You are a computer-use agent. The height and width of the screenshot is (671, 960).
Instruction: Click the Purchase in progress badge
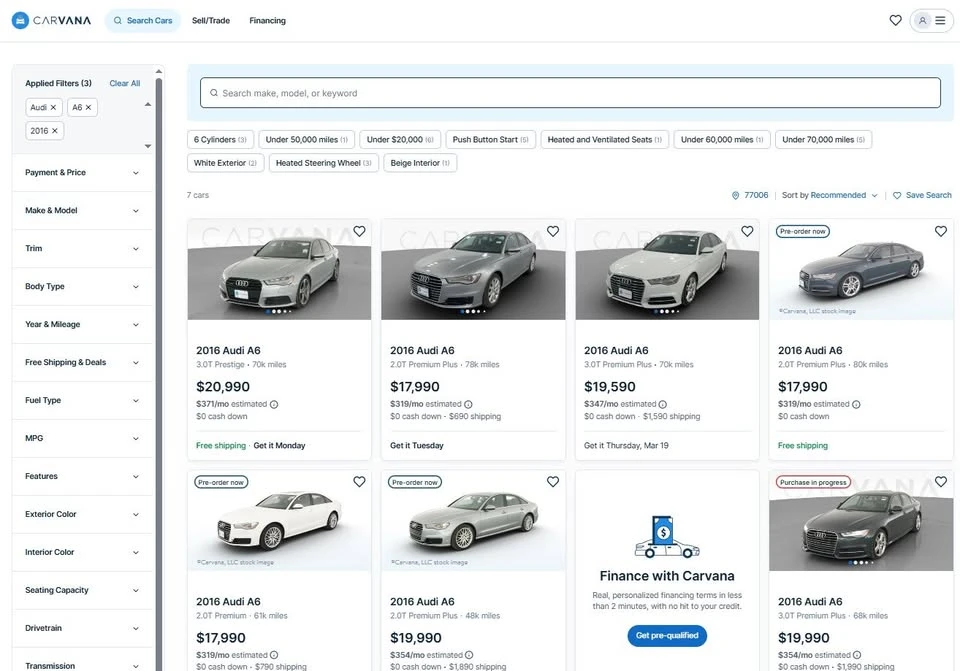[x=813, y=482]
